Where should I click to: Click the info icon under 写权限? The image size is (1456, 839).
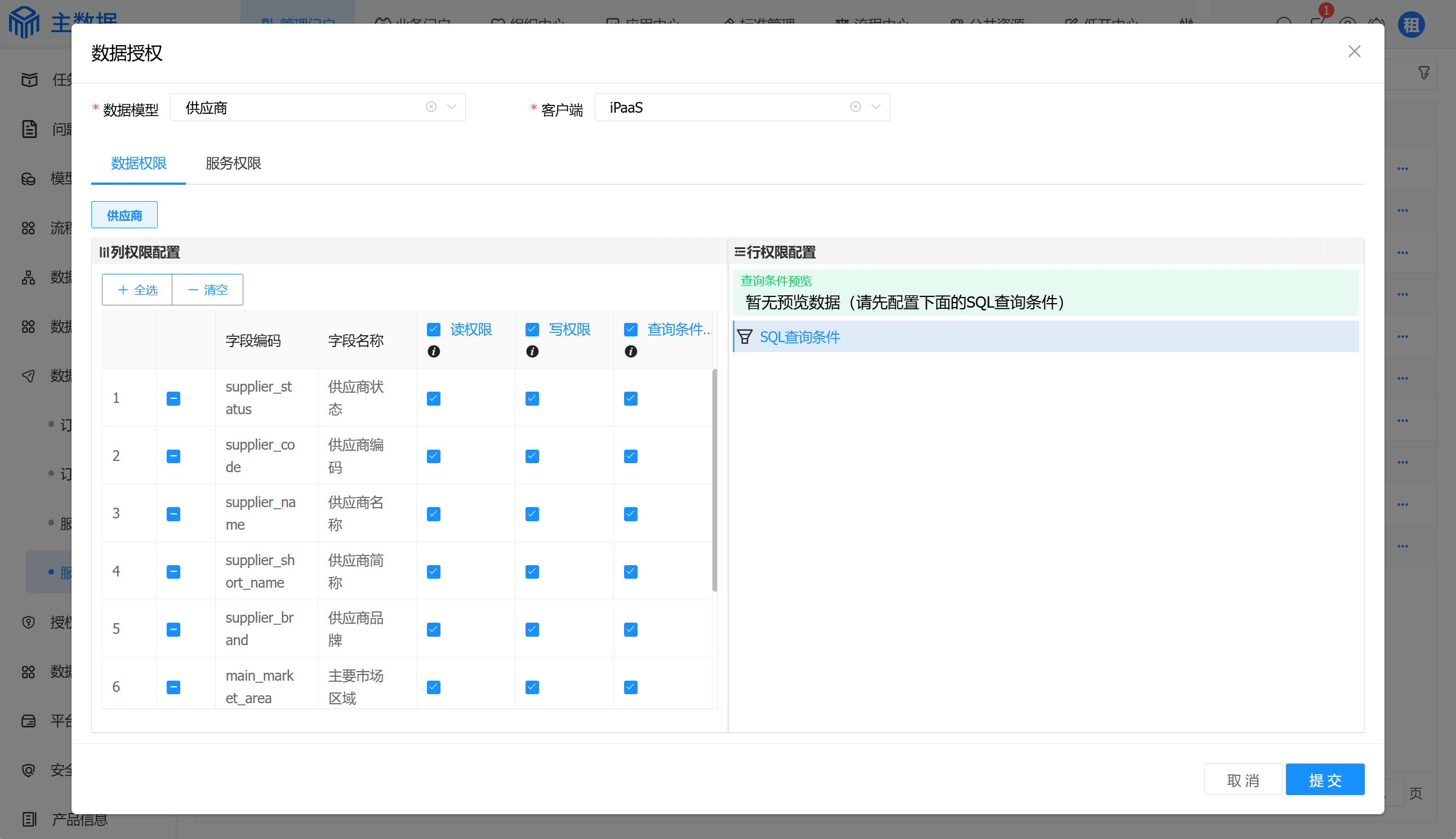[x=532, y=352]
